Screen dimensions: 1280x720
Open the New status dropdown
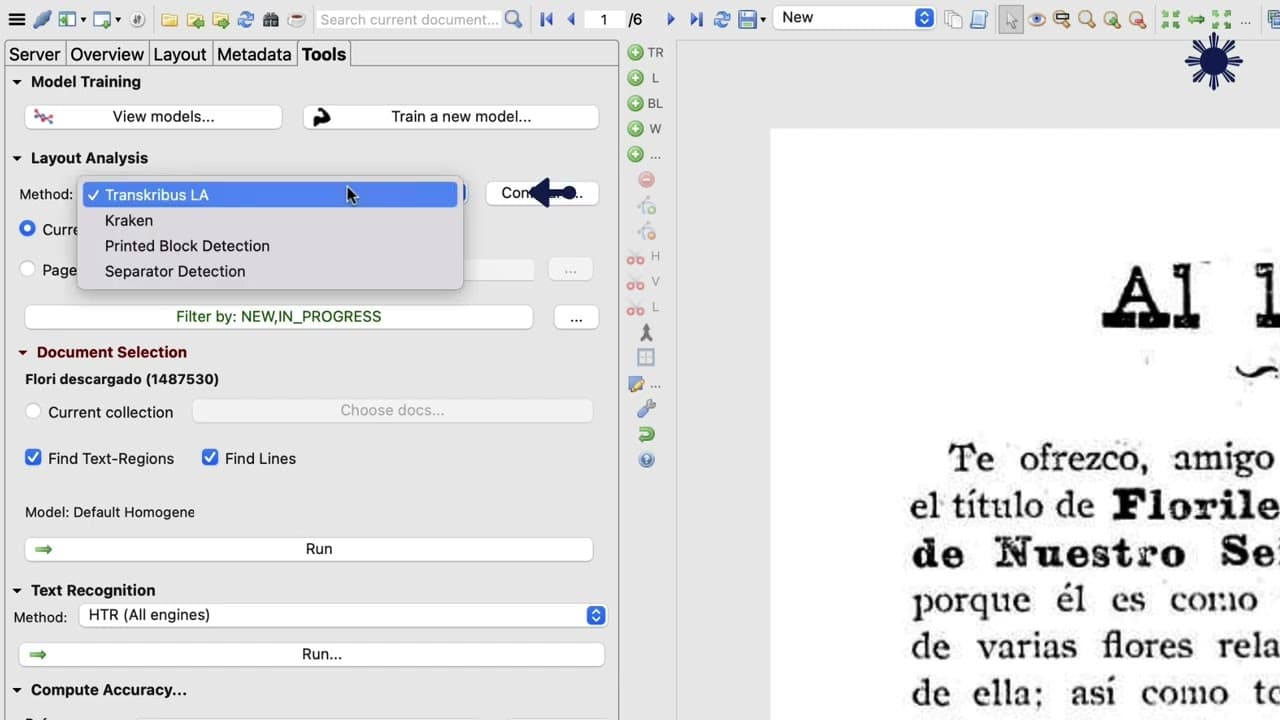tap(854, 18)
